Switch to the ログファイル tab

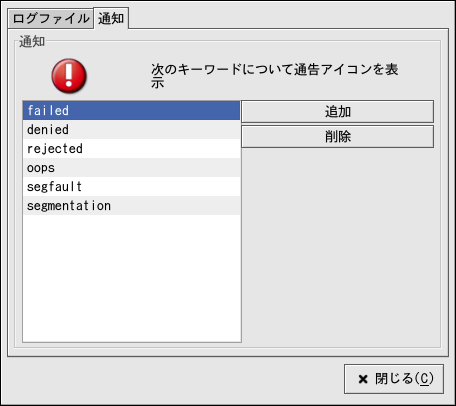(51, 19)
